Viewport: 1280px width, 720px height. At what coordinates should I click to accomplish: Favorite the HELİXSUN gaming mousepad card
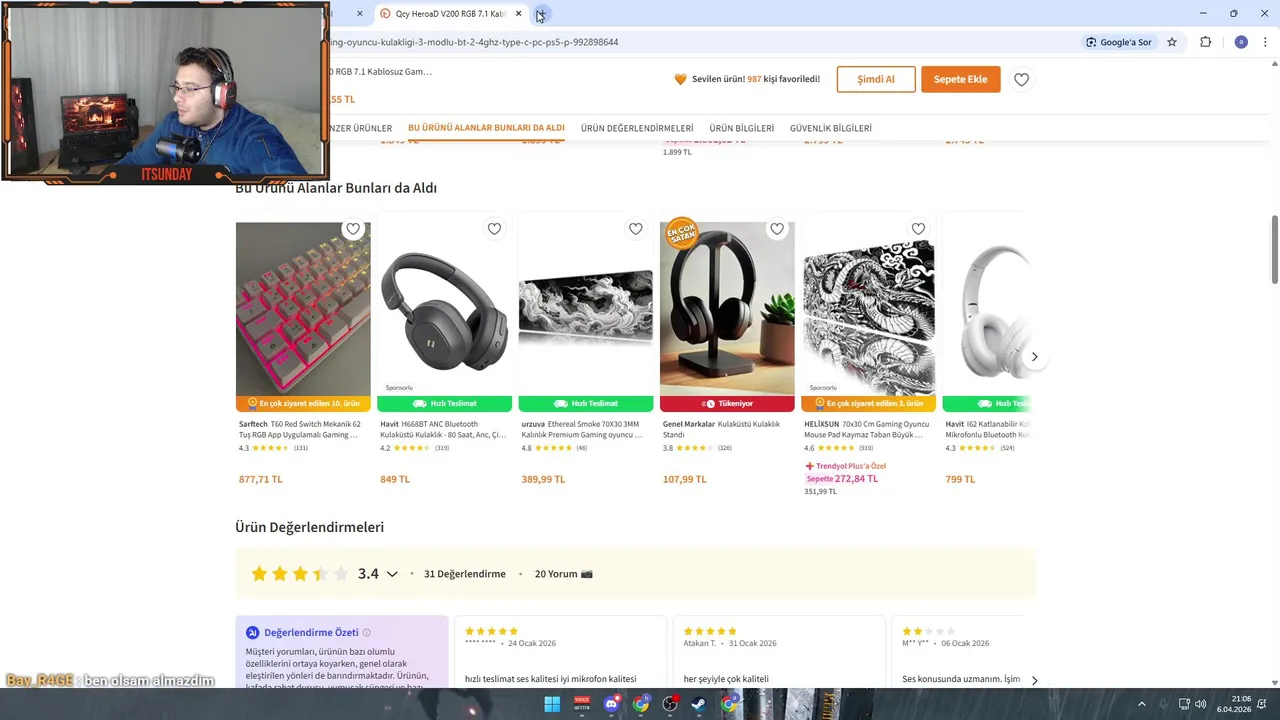tap(918, 229)
